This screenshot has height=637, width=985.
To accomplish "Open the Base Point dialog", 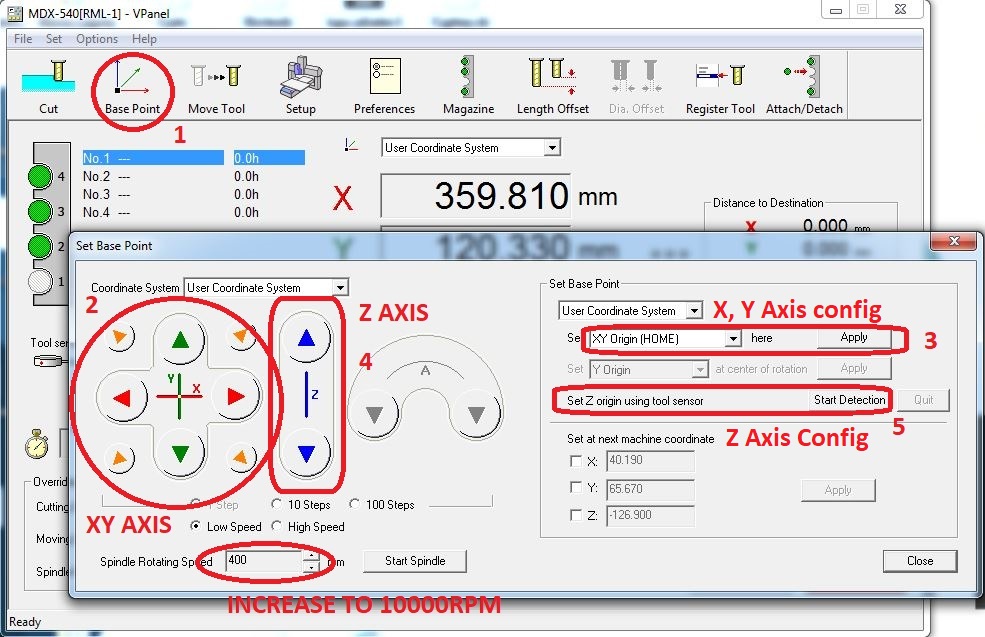I will (x=133, y=89).
